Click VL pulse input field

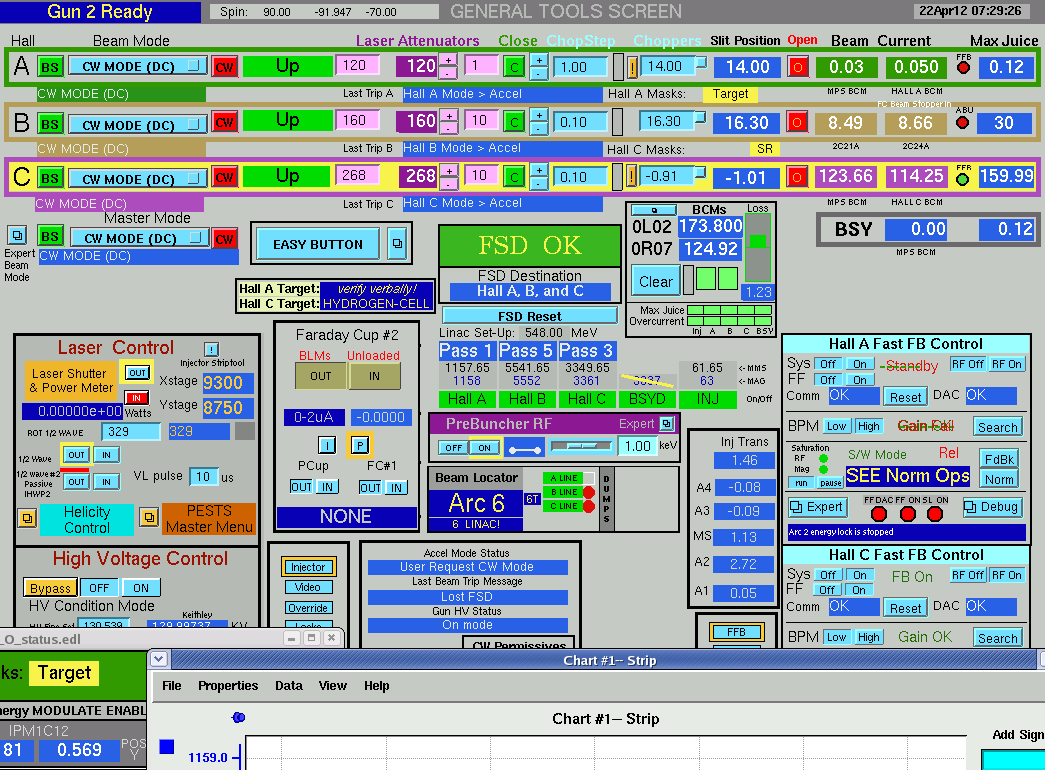coord(203,477)
